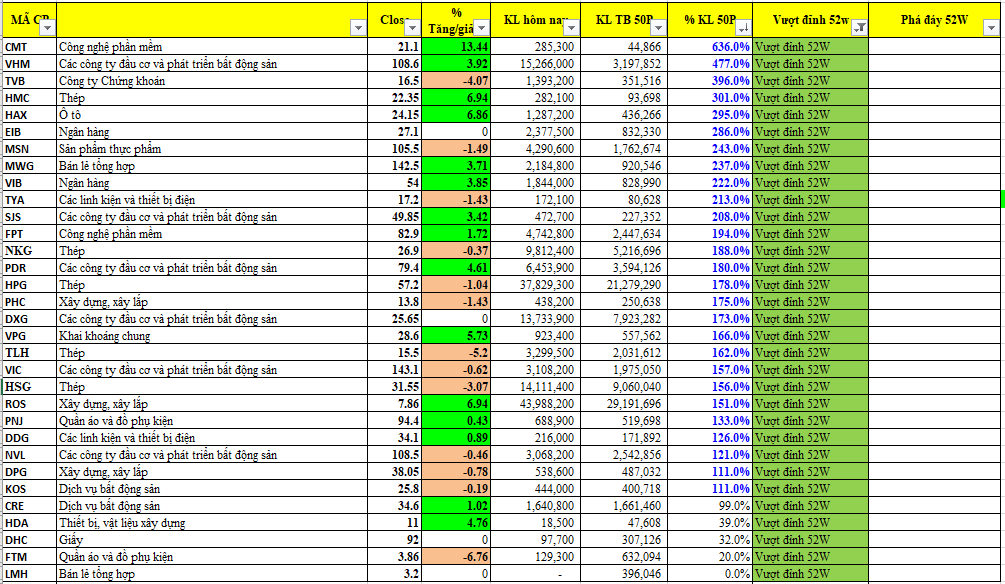Open the Phá đáy 52W filter dropdown

pos(995,29)
